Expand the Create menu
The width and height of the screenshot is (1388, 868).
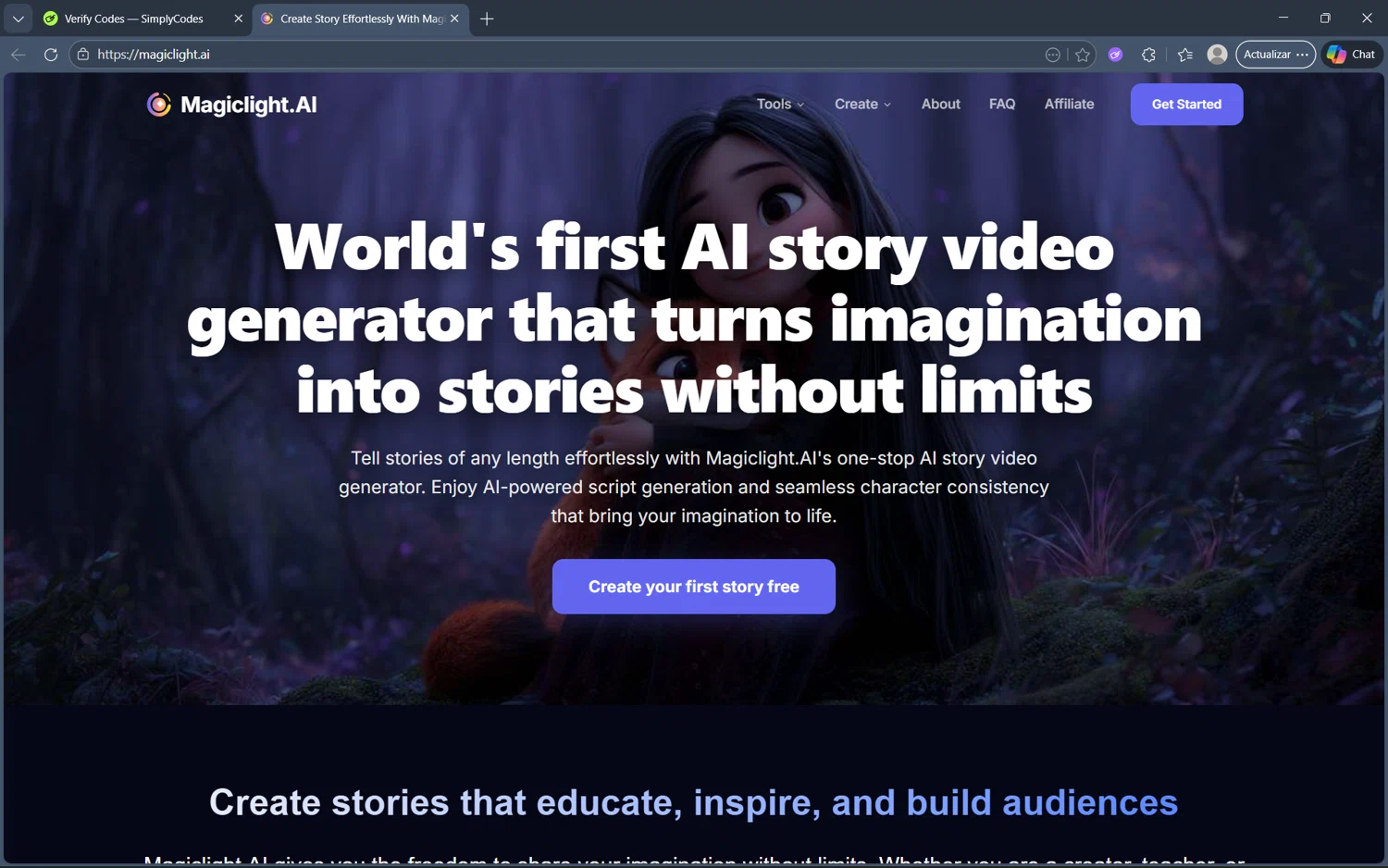coord(862,105)
